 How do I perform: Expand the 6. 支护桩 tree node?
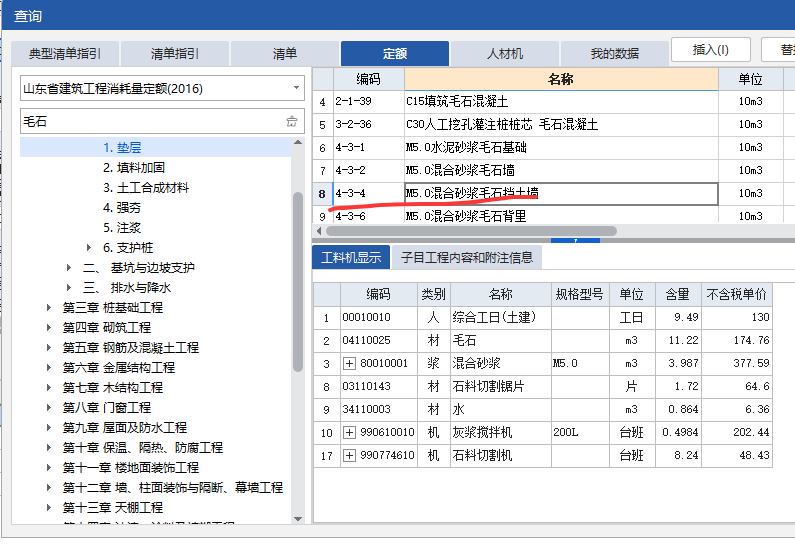coord(89,247)
